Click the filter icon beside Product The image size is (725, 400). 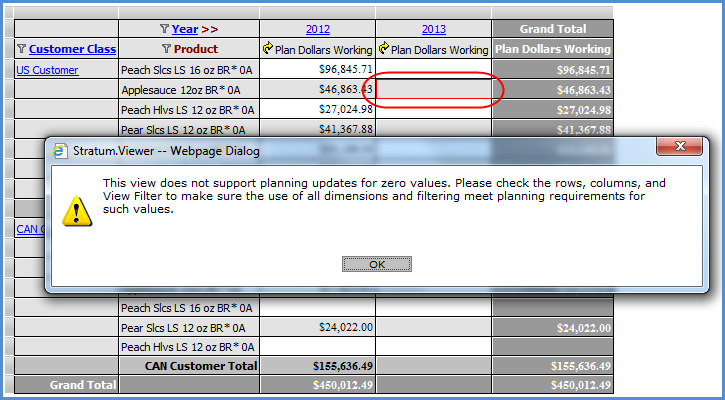(x=166, y=49)
